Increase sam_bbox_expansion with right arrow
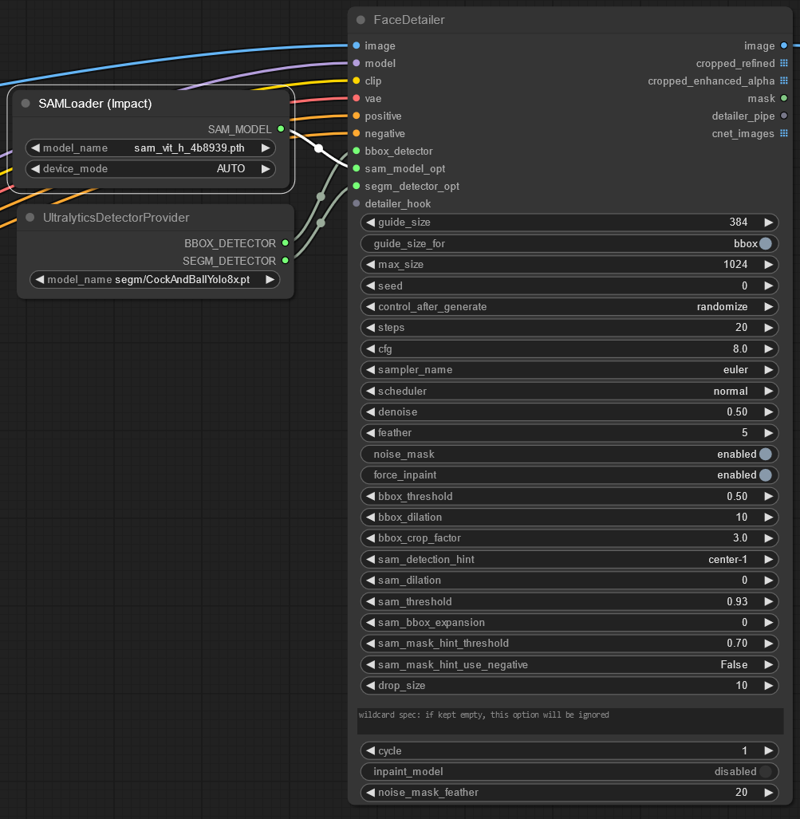Image resolution: width=800 pixels, height=819 pixels. [x=769, y=622]
